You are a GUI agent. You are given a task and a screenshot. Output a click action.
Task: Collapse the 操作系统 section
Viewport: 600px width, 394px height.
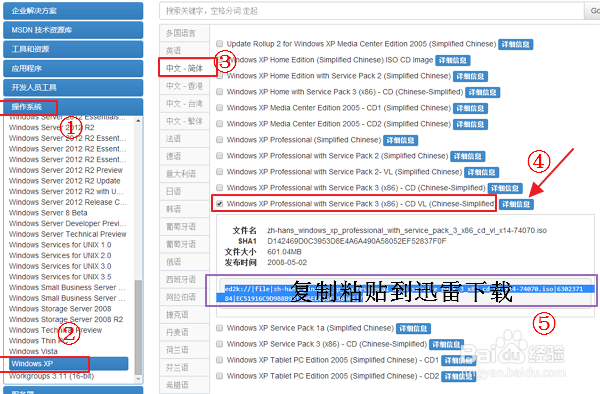pos(73,107)
